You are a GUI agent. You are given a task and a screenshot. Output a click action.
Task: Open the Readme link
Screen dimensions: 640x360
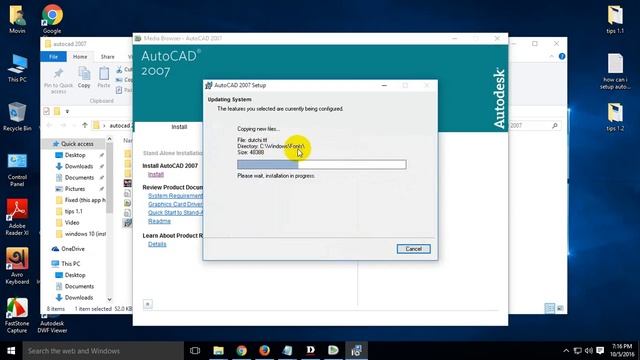click(159, 221)
